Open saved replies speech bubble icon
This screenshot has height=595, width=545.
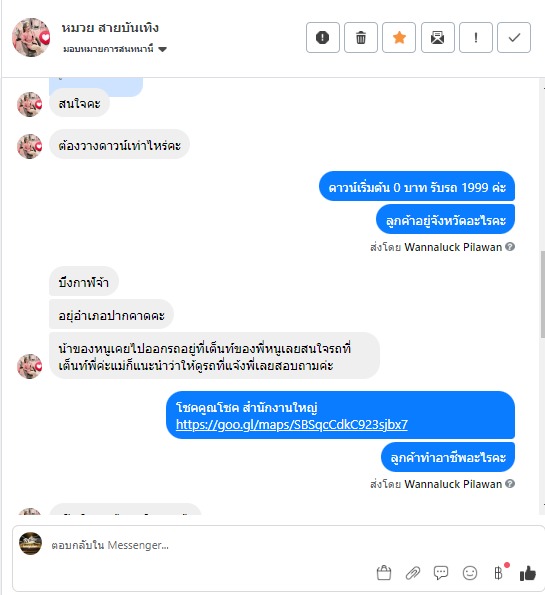tap(441, 573)
